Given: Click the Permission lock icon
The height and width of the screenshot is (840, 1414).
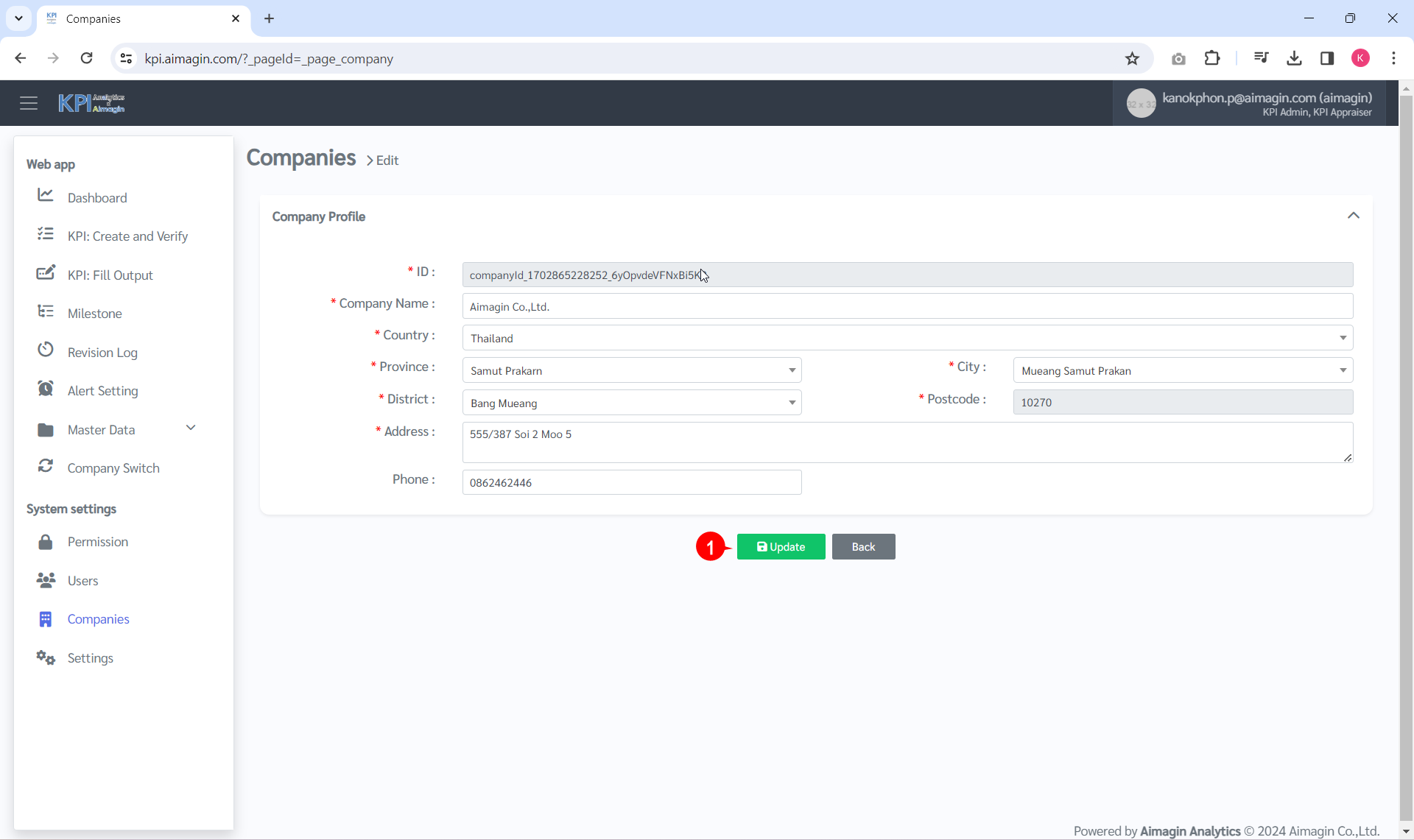Looking at the screenshot, I should click(46, 542).
